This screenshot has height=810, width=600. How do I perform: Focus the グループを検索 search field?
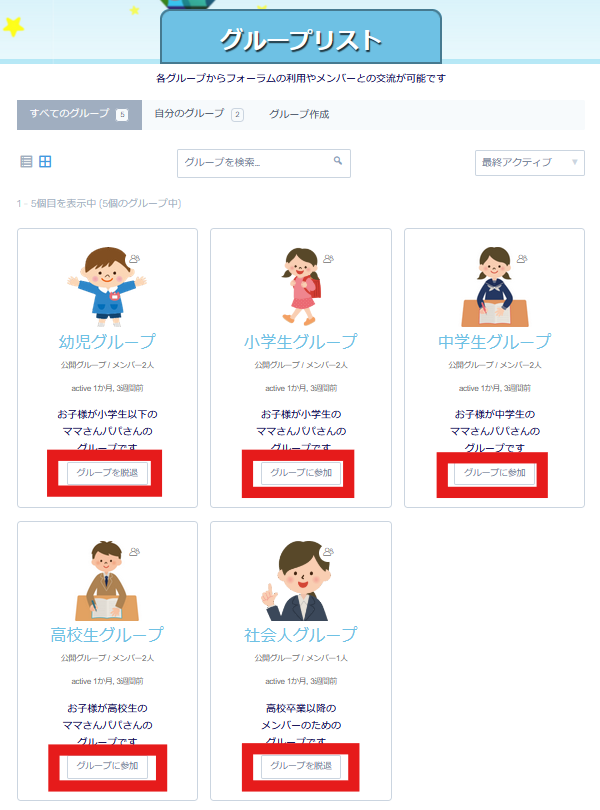point(255,163)
